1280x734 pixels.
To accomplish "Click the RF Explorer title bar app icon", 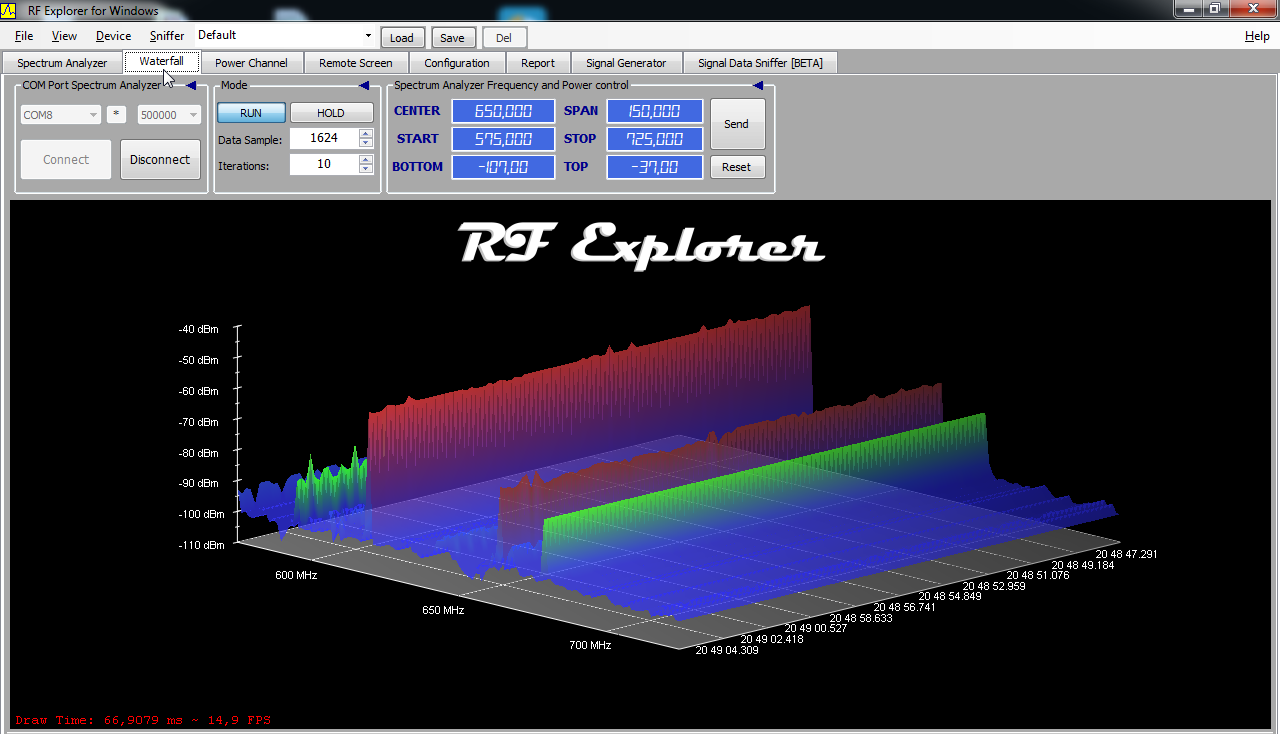I will coord(10,10).
